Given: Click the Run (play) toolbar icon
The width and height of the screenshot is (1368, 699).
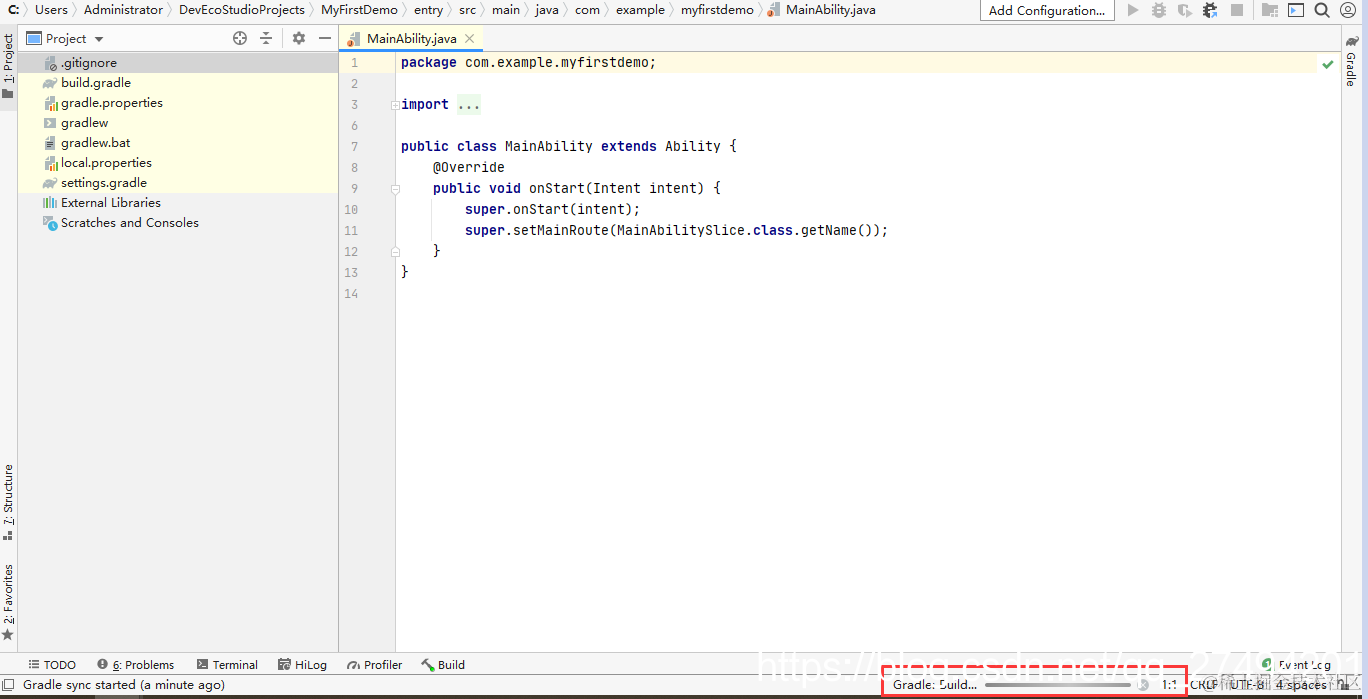Looking at the screenshot, I should (x=1133, y=10).
